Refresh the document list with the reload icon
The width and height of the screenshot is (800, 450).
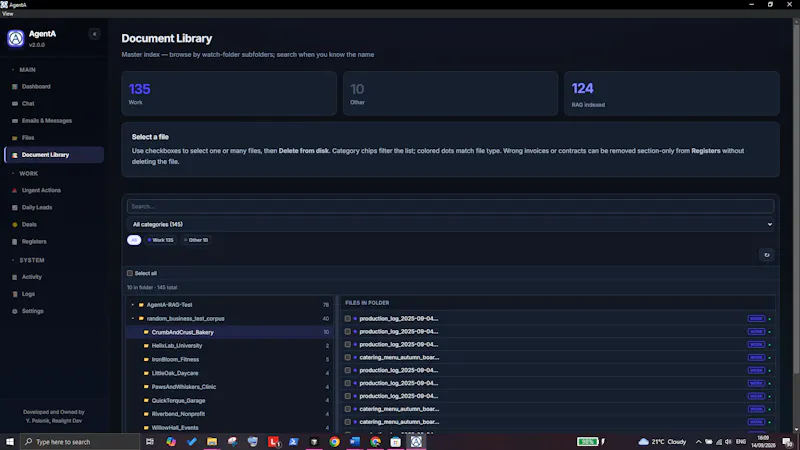pos(766,255)
